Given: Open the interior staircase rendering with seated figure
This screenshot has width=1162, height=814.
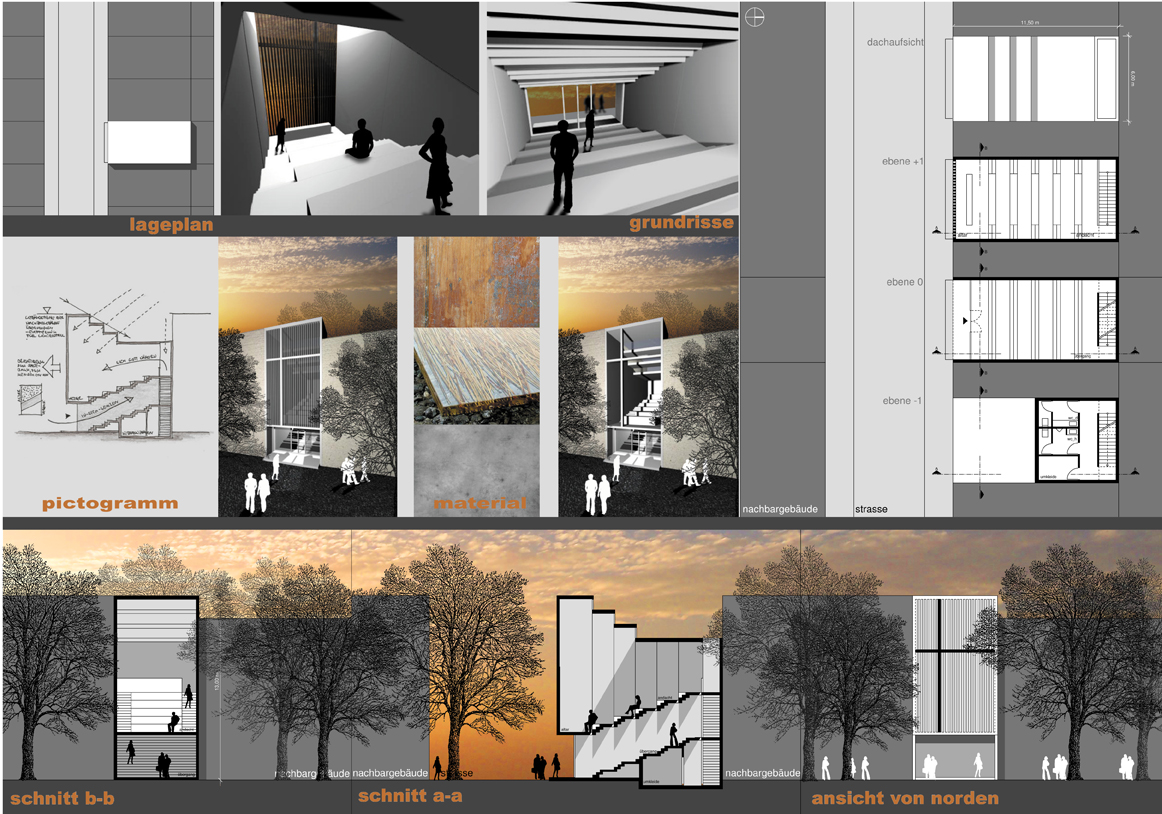Looking at the screenshot, I should pyautogui.click(x=350, y=108).
